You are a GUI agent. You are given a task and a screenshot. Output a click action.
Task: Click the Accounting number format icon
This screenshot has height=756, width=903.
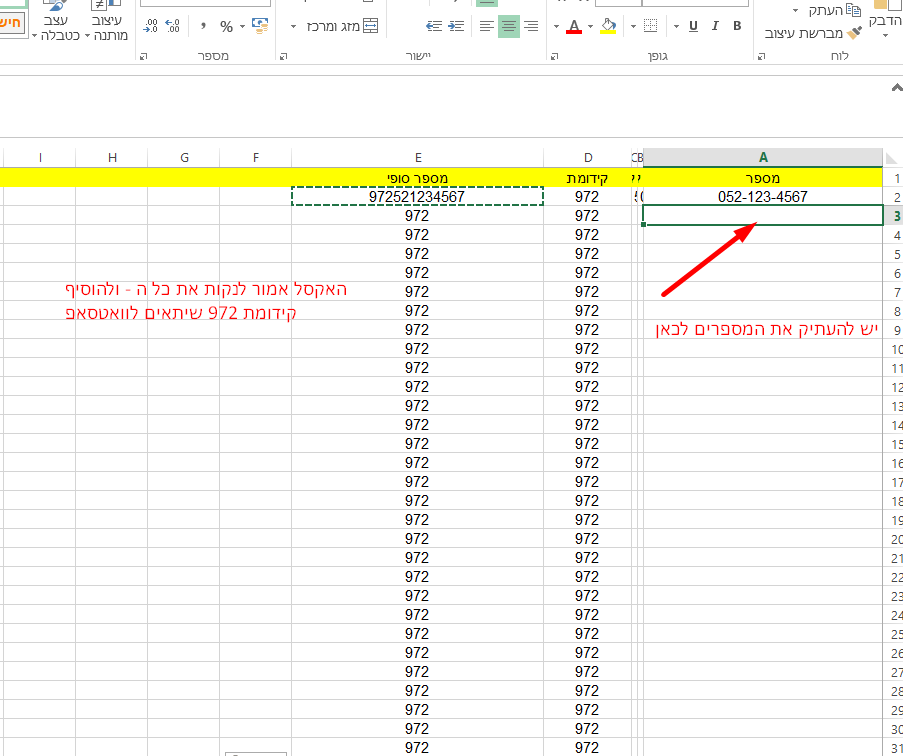[260, 26]
